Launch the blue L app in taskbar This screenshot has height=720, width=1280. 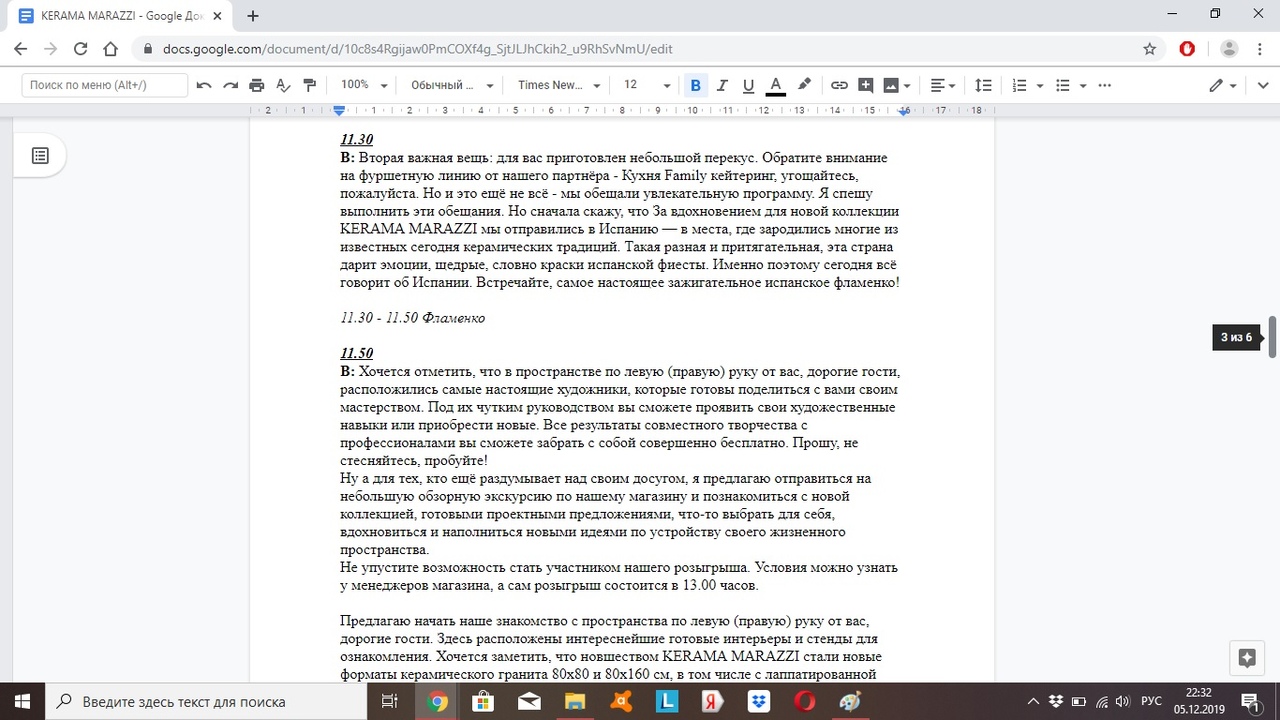point(666,701)
